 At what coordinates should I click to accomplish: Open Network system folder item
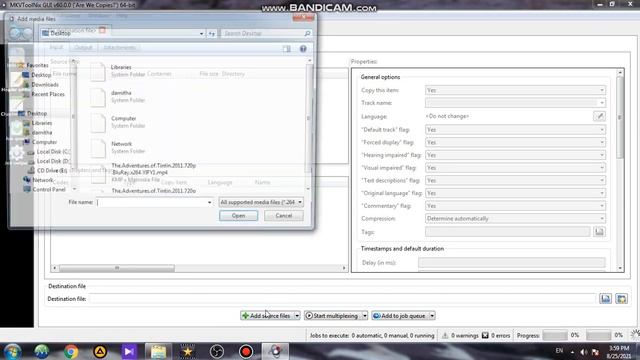(121, 147)
